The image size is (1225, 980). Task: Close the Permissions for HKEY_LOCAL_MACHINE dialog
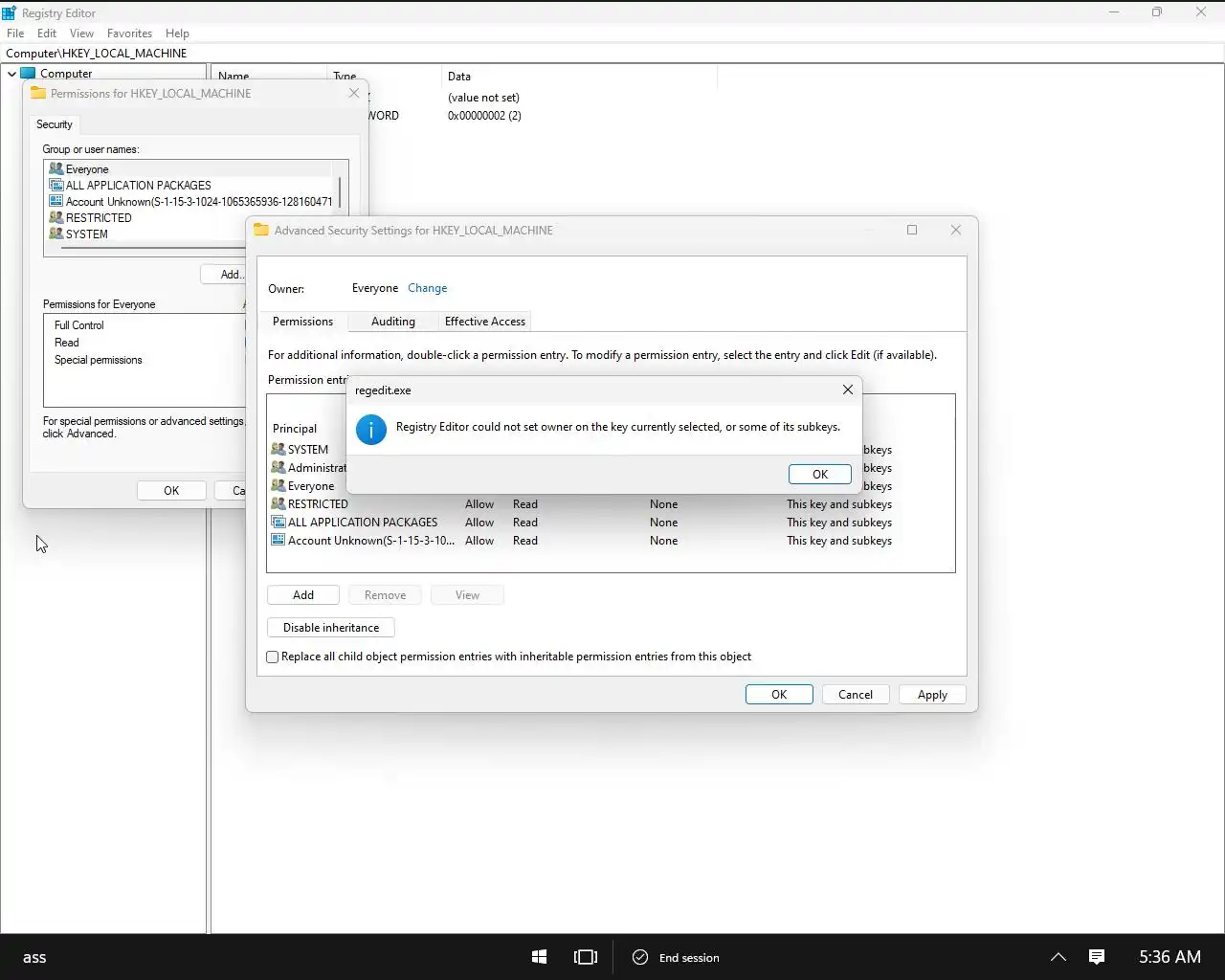354,93
